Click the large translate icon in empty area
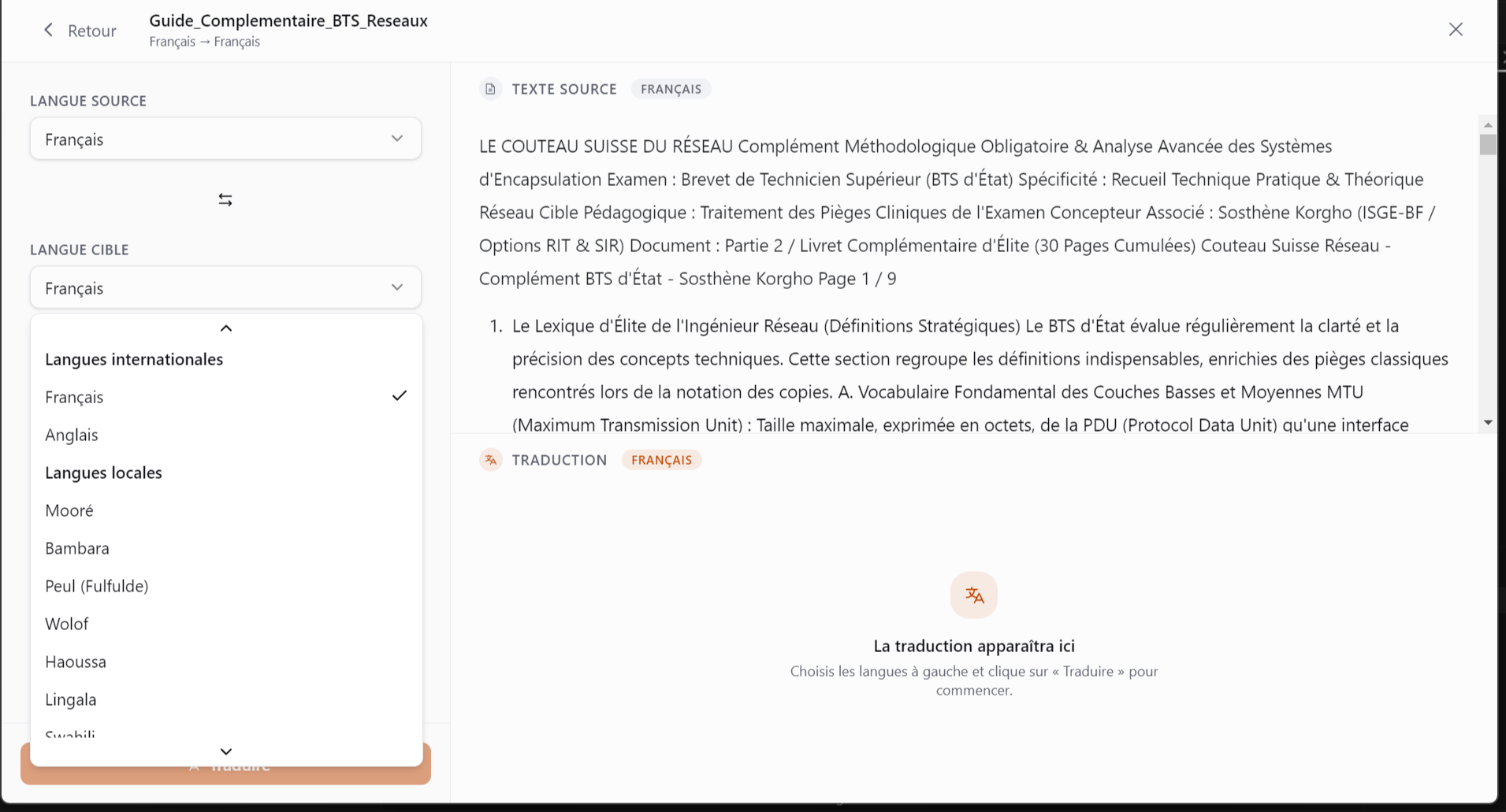Viewport: 1506px width, 812px height. point(974,595)
